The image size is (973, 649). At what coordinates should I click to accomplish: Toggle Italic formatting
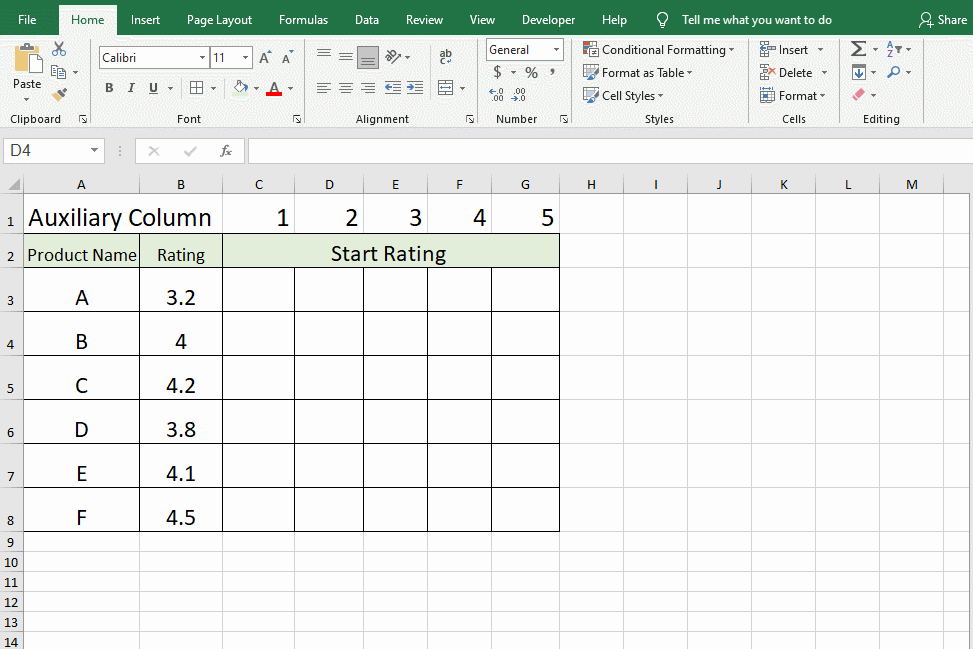point(131,88)
